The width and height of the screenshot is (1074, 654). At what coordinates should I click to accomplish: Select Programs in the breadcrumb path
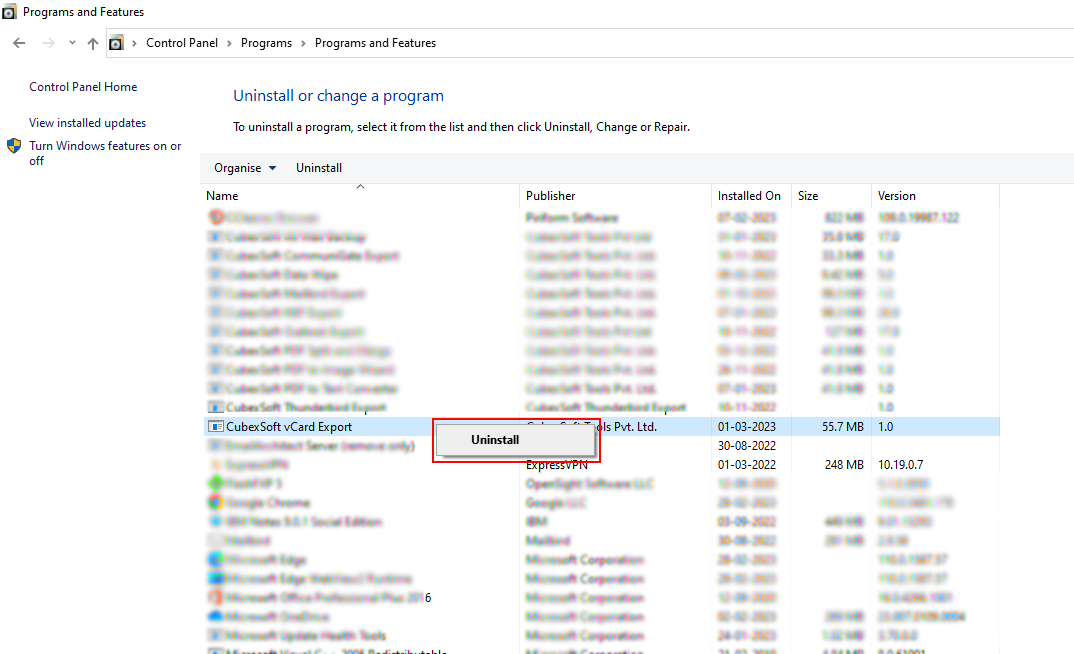[x=266, y=43]
